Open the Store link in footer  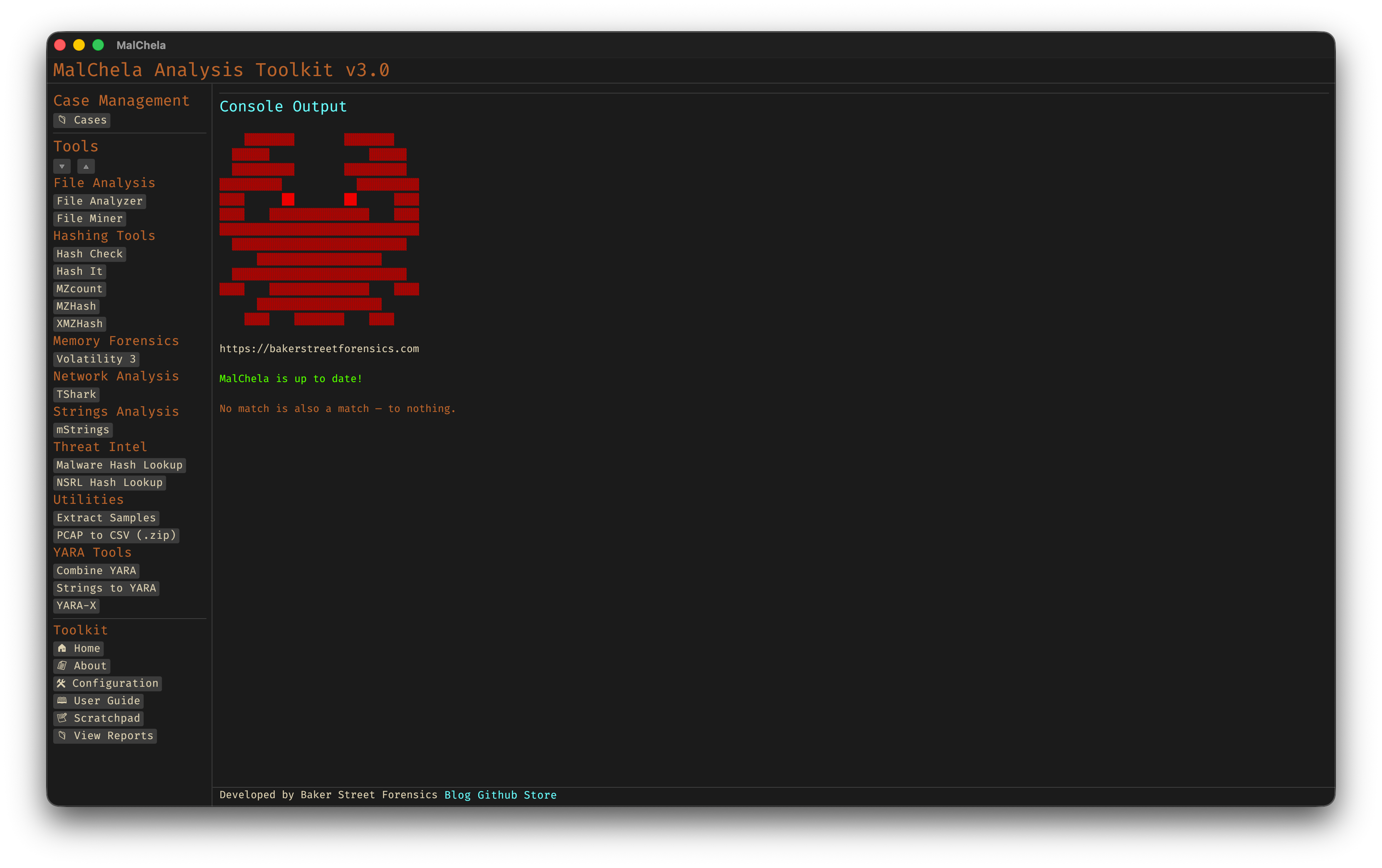point(540,795)
